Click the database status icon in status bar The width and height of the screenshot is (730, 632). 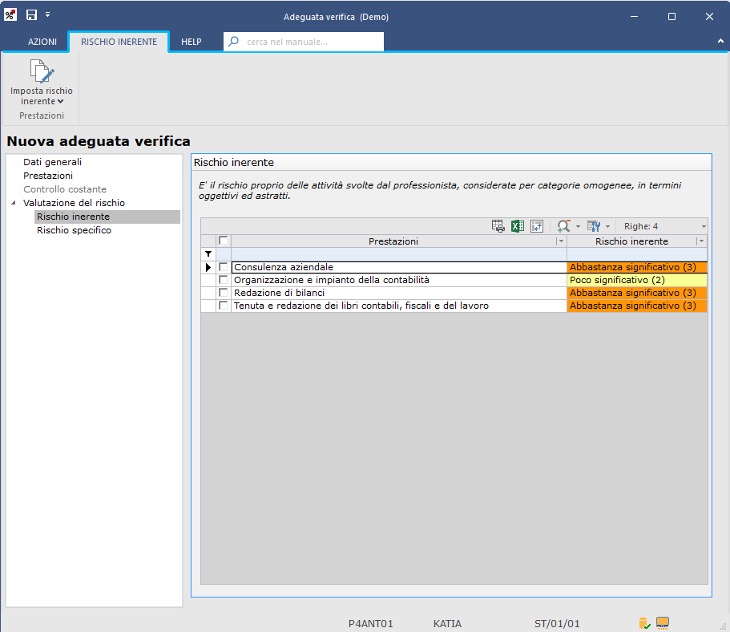coord(645,623)
